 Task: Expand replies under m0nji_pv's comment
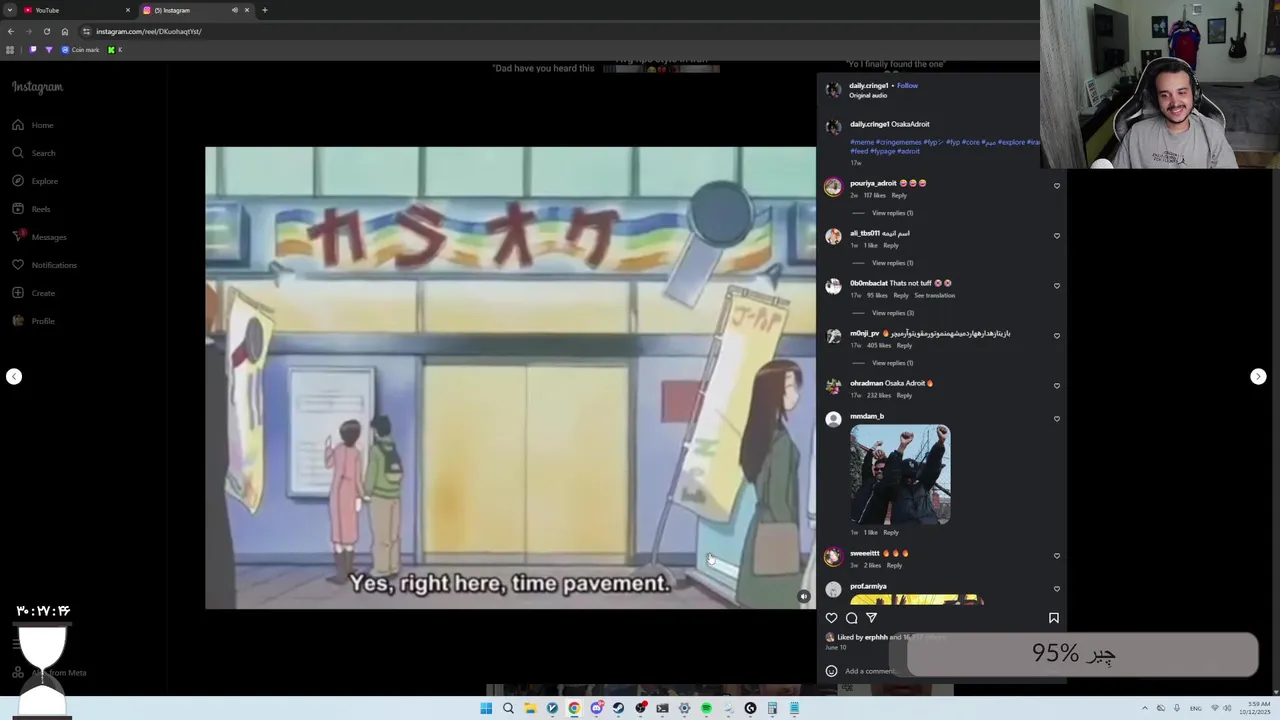(x=892, y=363)
